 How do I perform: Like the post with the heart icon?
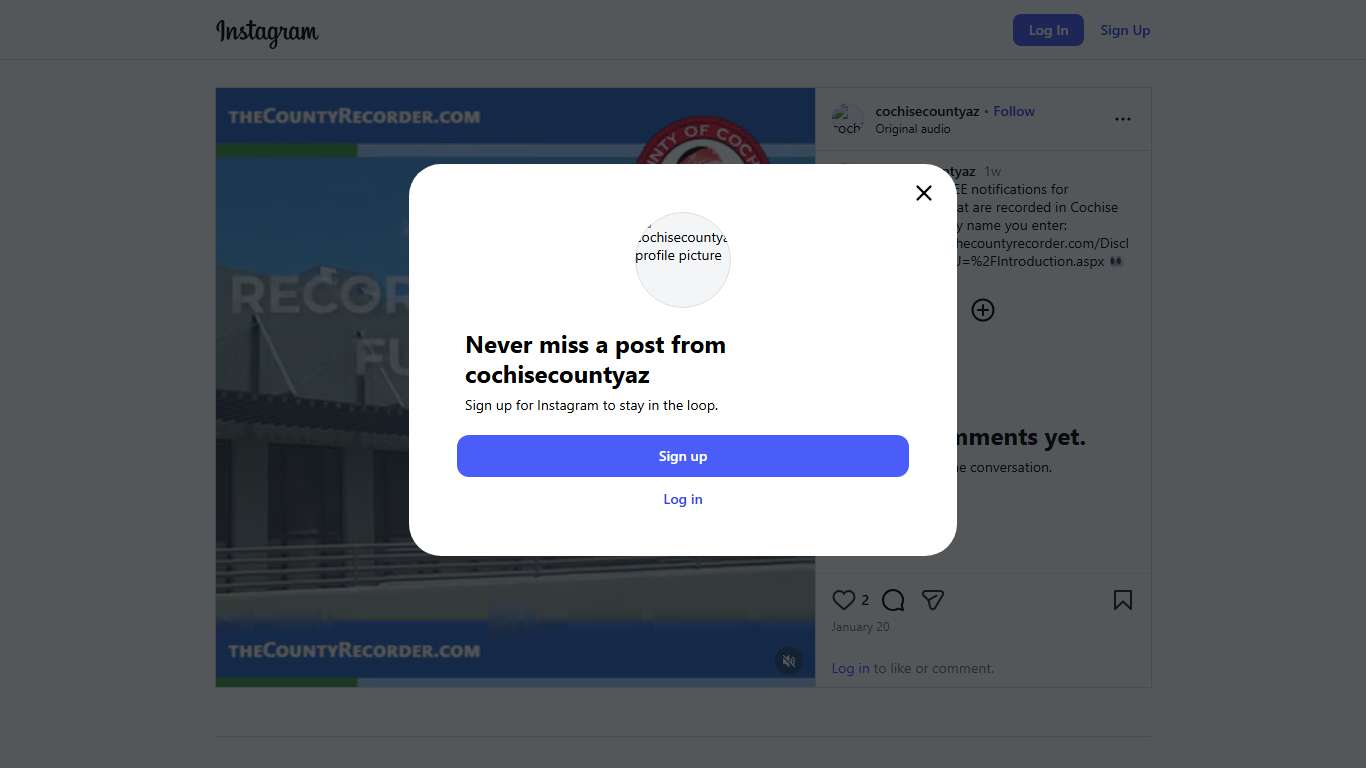[844, 600]
